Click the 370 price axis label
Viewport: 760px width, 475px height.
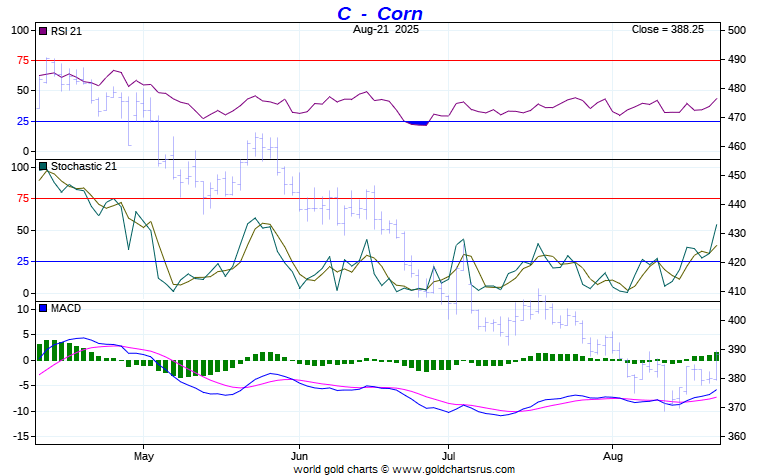tap(736, 407)
